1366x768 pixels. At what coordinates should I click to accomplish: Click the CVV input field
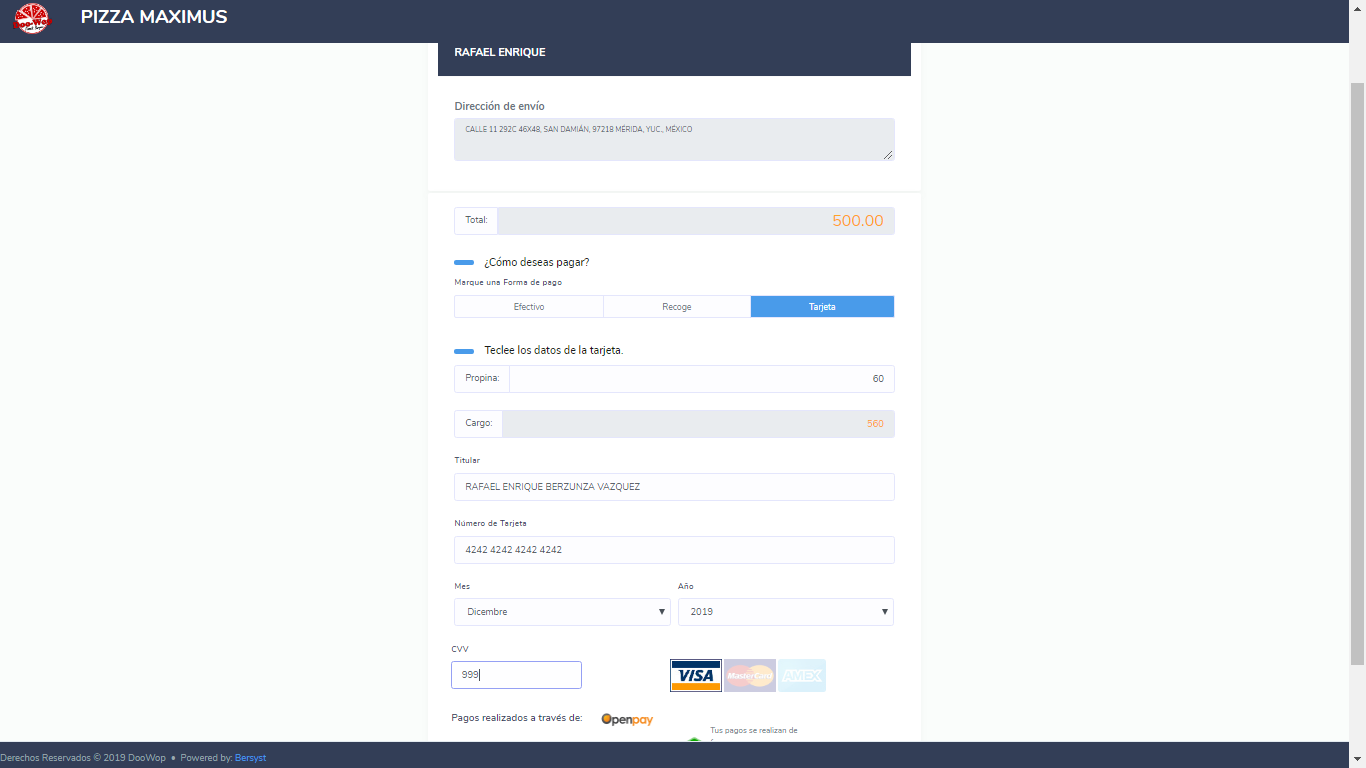pyautogui.click(x=516, y=675)
